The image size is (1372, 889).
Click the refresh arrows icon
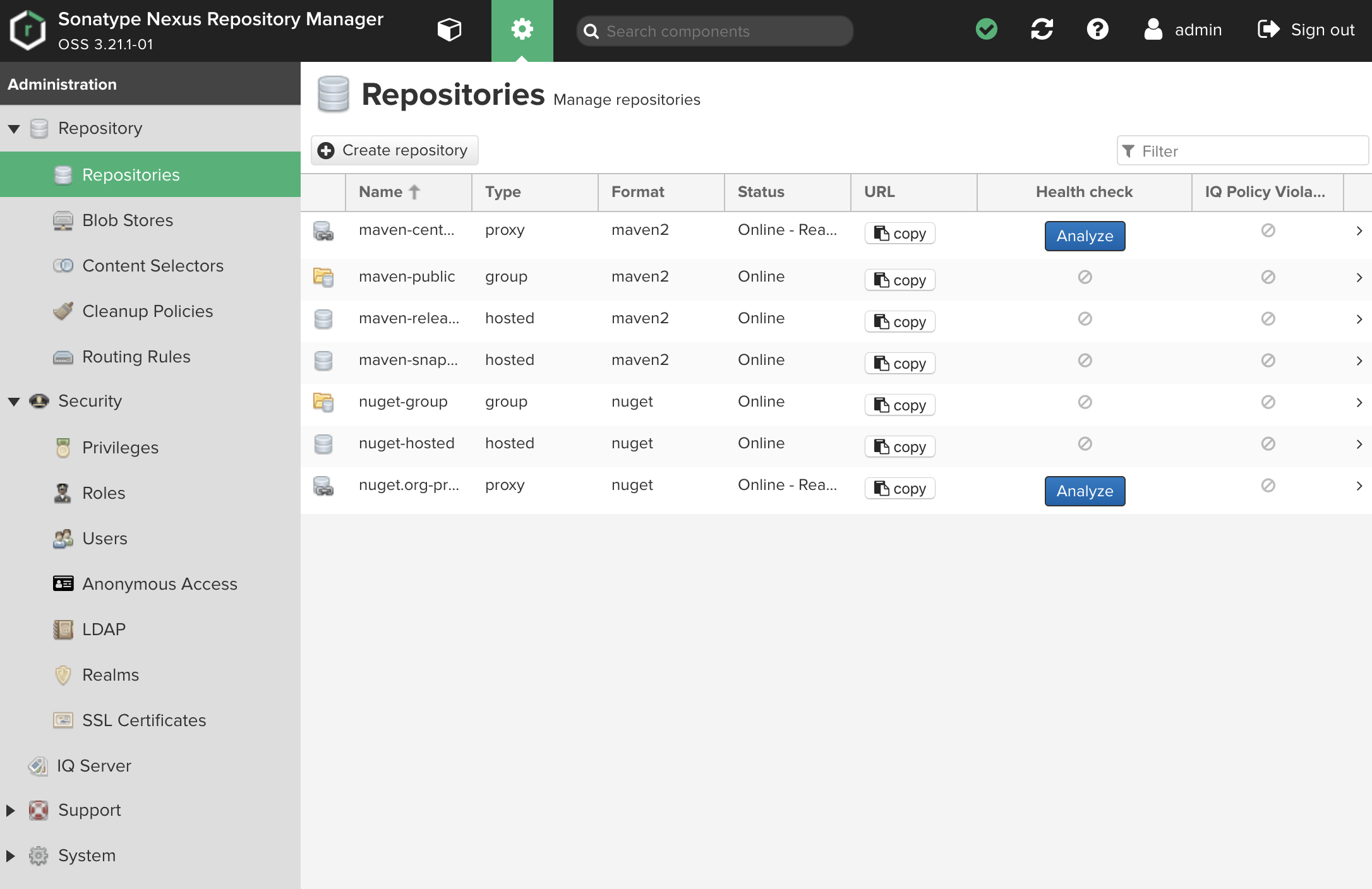click(x=1042, y=30)
